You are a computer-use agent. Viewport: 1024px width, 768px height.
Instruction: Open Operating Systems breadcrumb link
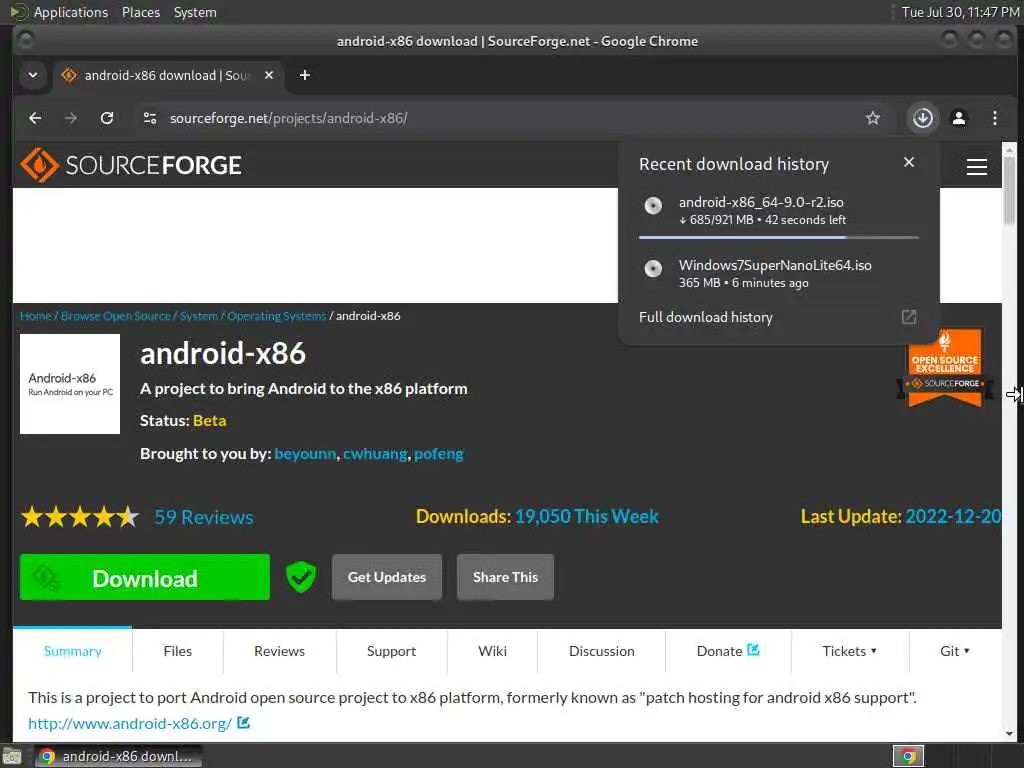pyautogui.click(x=276, y=316)
